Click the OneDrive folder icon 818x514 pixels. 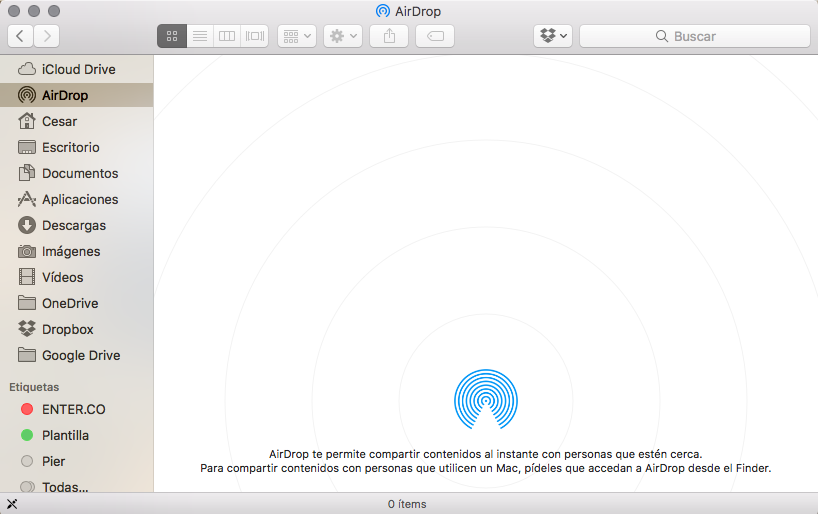(x=27, y=303)
